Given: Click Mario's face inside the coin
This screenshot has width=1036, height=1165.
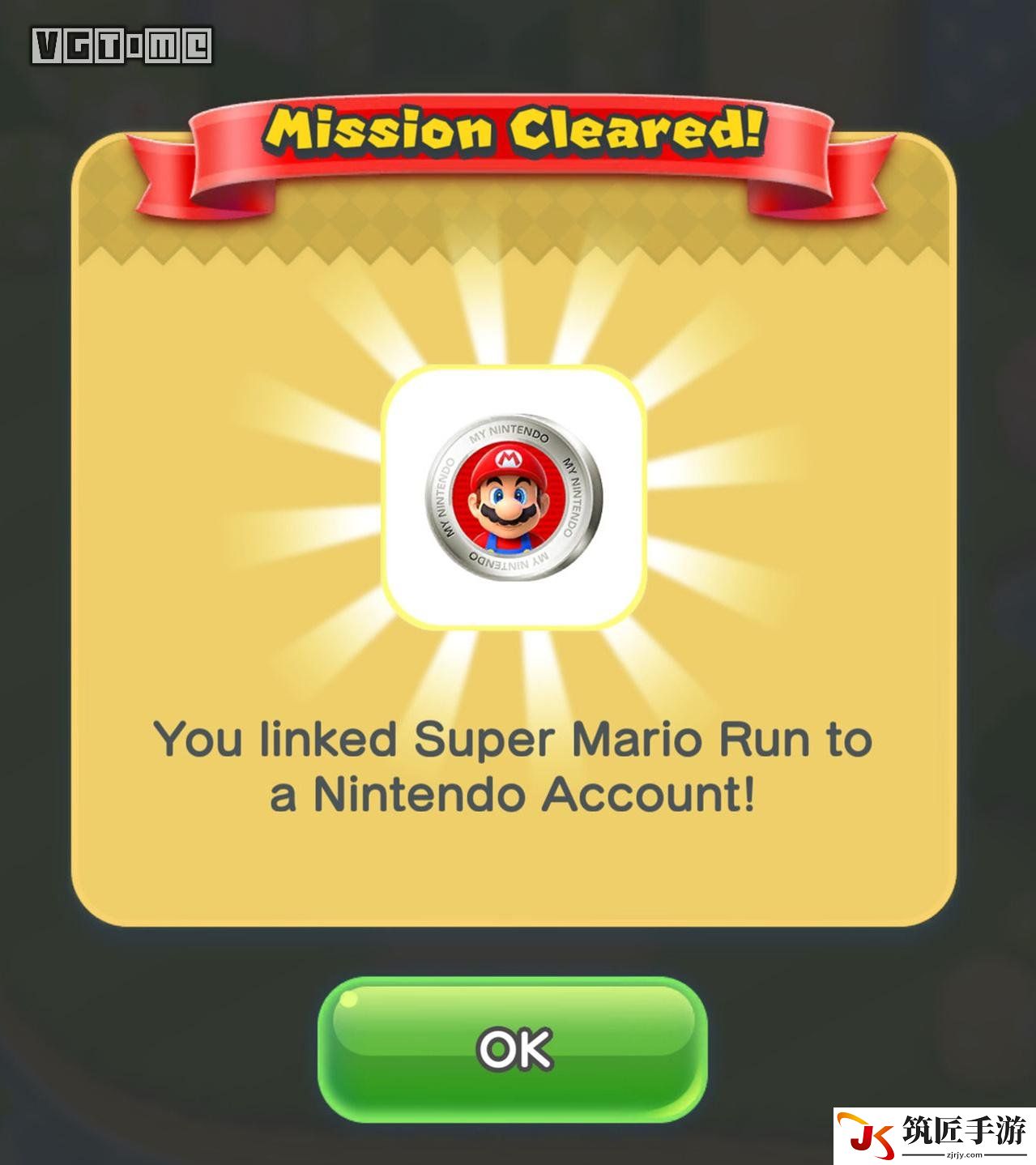Looking at the screenshot, I should [508, 498].
